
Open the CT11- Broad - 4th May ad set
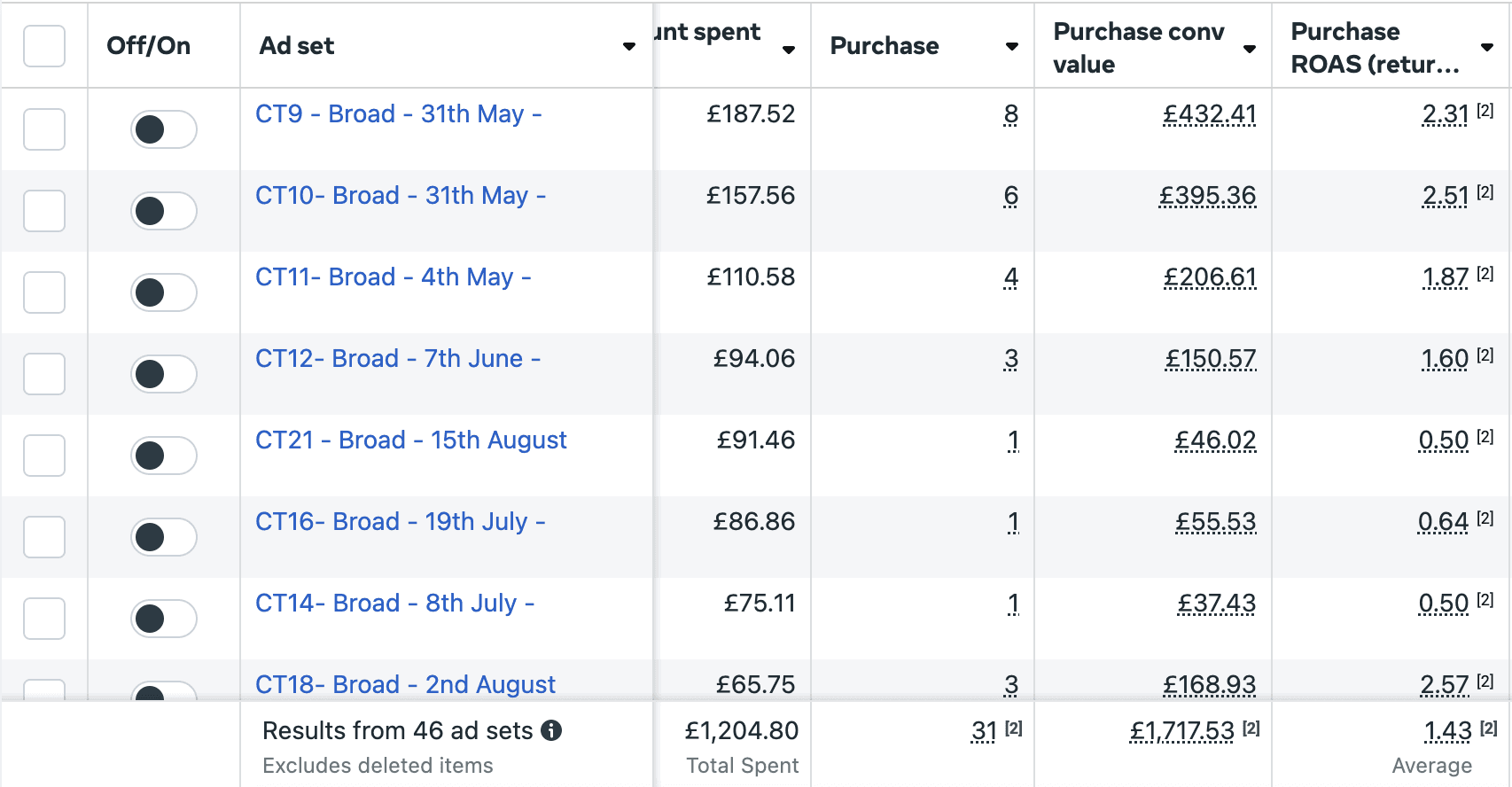394,277
